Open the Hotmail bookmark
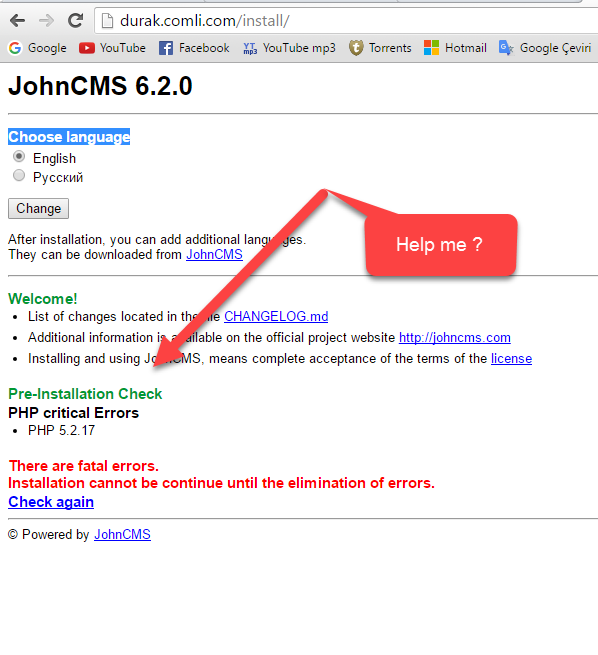 click(455, 48)
